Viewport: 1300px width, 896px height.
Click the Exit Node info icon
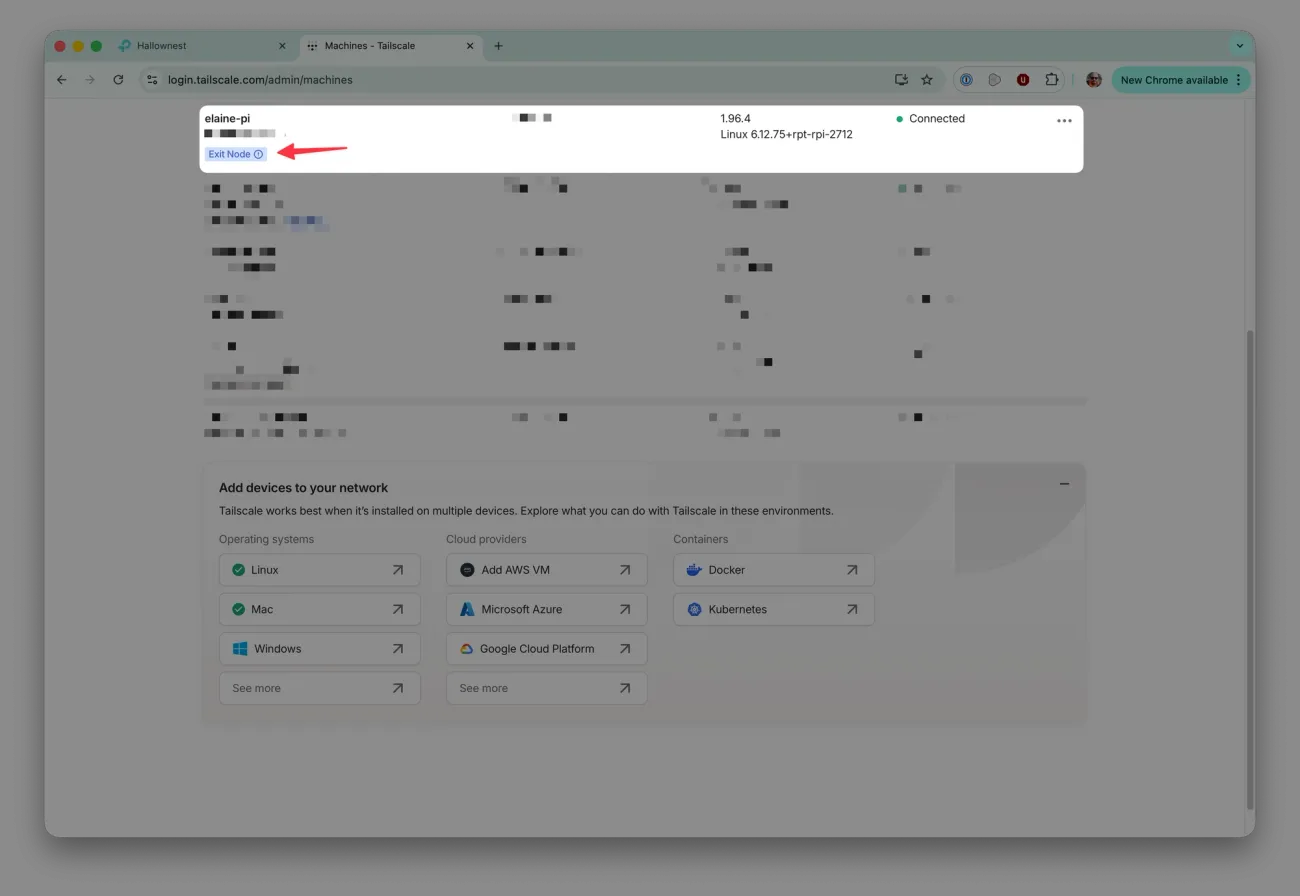[258, 154]
